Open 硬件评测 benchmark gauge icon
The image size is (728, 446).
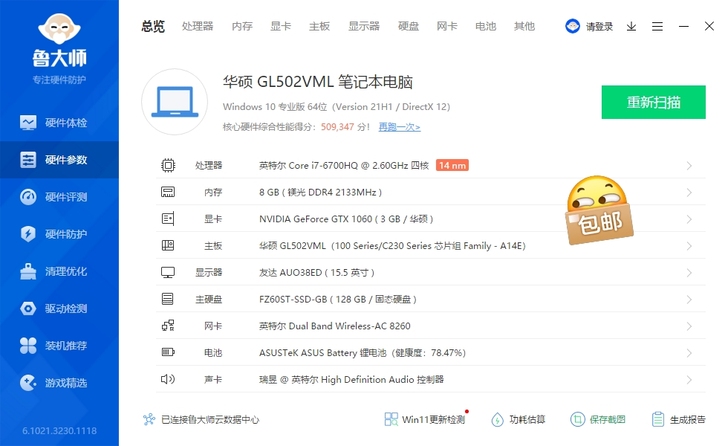[x=28, y=197]
